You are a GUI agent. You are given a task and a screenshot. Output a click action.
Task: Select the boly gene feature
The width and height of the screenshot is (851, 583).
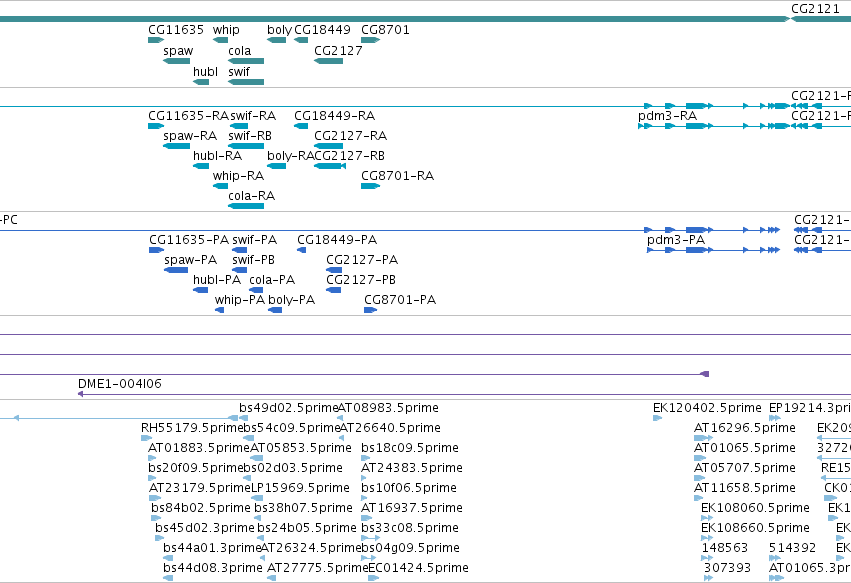coord(276,40)
